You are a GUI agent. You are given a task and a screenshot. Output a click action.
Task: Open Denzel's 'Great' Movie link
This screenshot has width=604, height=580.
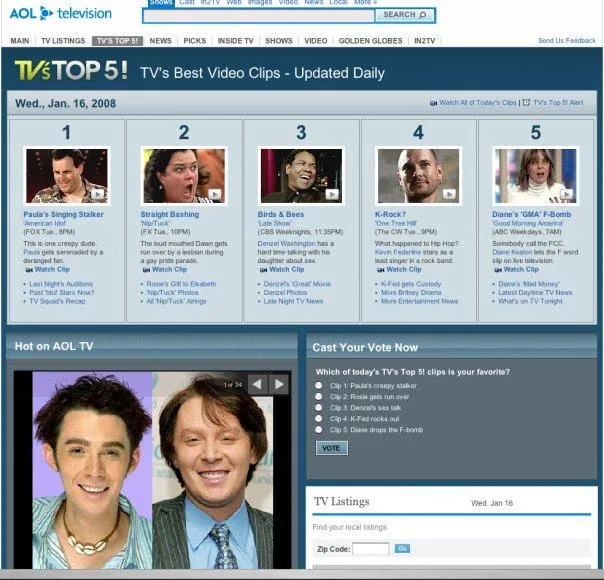(297, 284)
